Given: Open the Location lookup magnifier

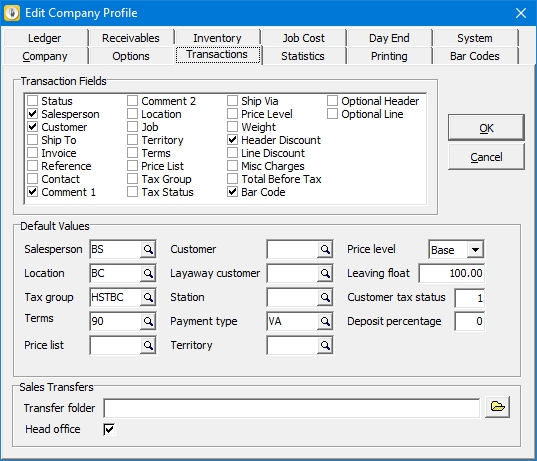Looking at the screenshot, I should [148, 273].
